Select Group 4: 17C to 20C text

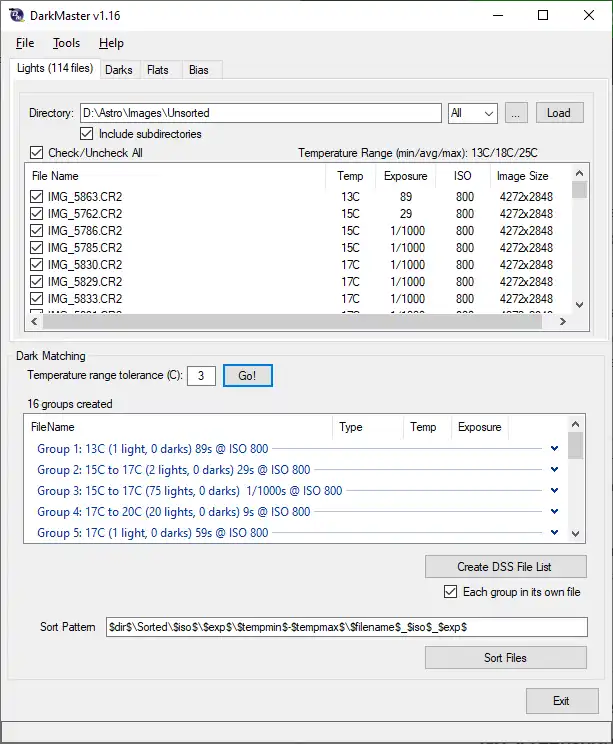(x=174, y=512)
